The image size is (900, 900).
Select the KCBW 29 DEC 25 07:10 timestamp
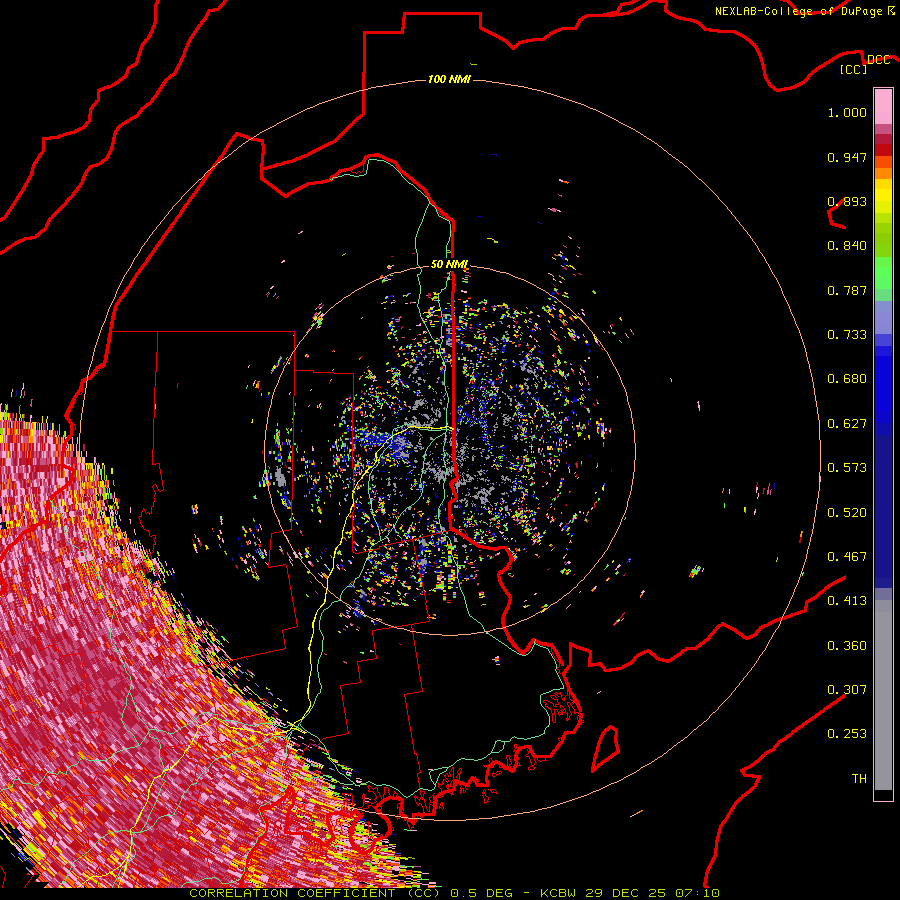tap(630, 893)
